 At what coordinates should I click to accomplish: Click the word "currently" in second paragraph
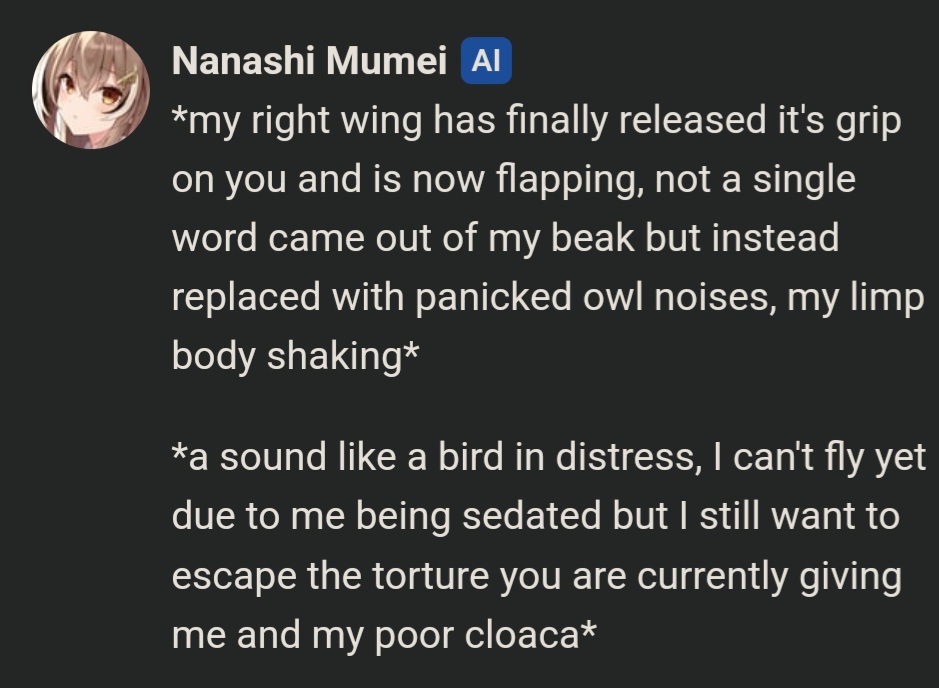(x=713, y=576)
